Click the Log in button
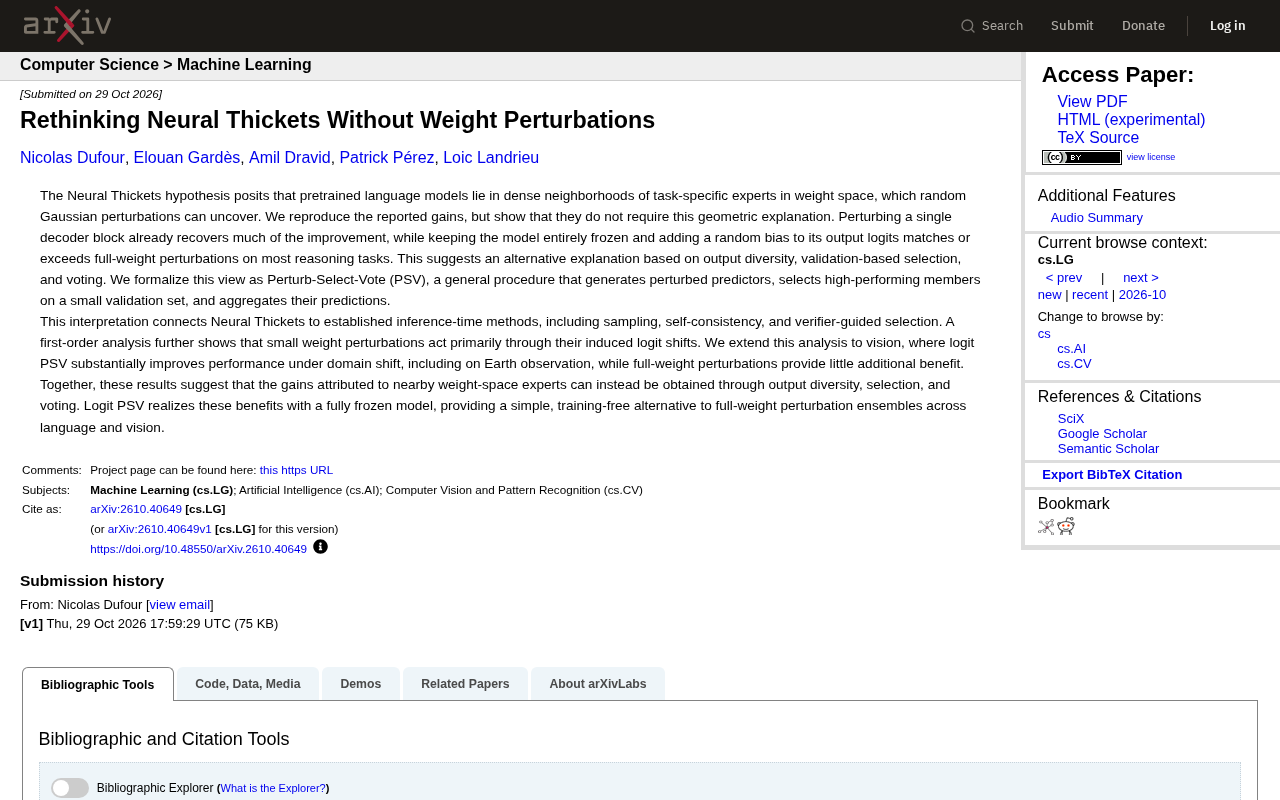Viewport: 1280px width, 800px height. (1228, 26)
